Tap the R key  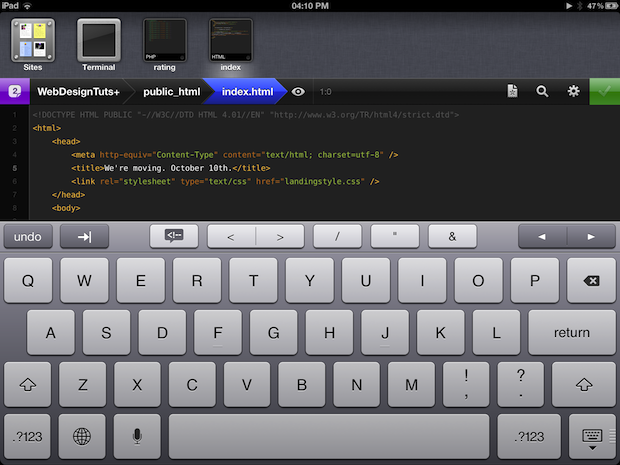[x=197, y=281]
